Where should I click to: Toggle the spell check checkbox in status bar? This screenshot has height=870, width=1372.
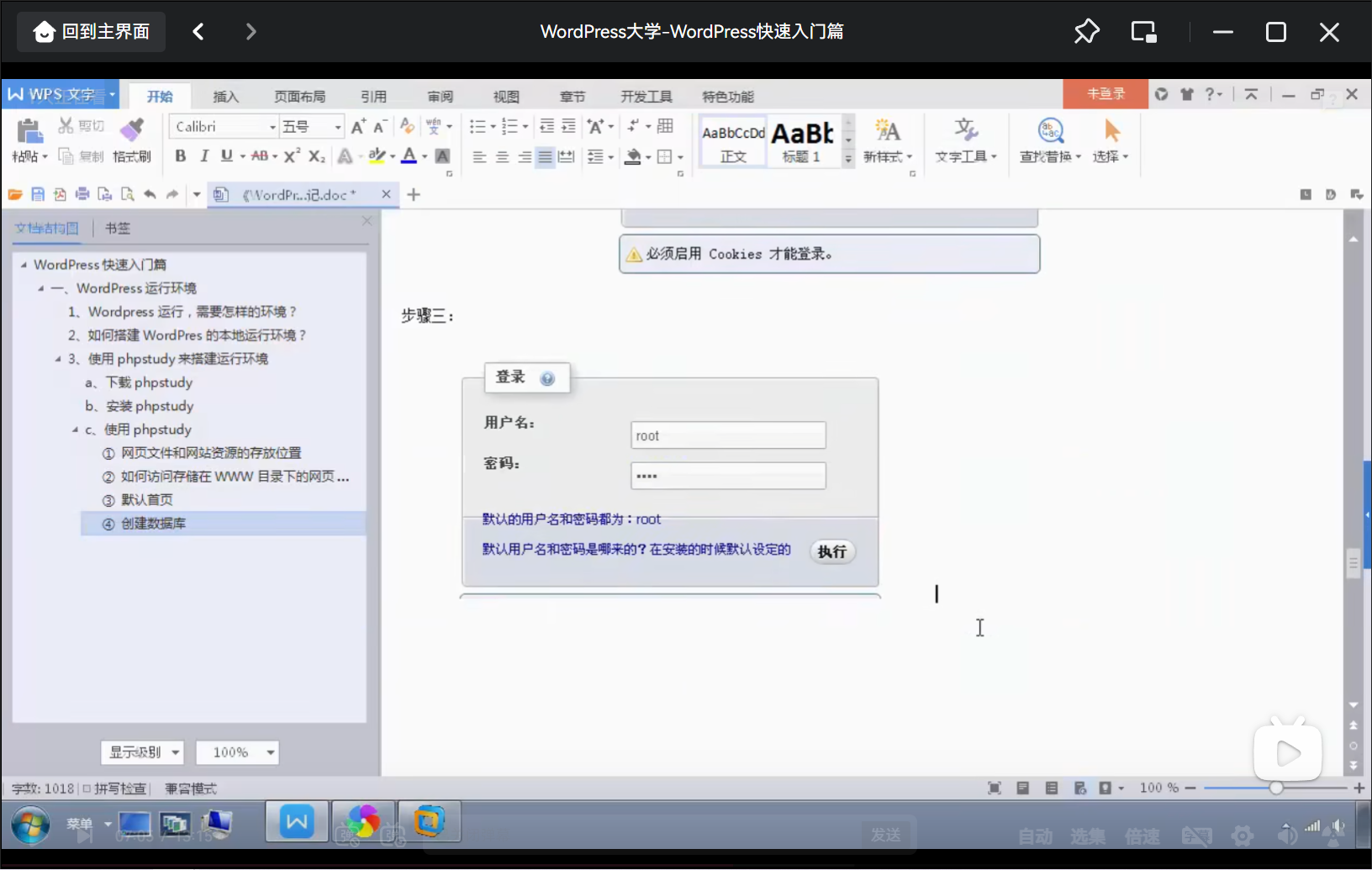pos(87,788)
